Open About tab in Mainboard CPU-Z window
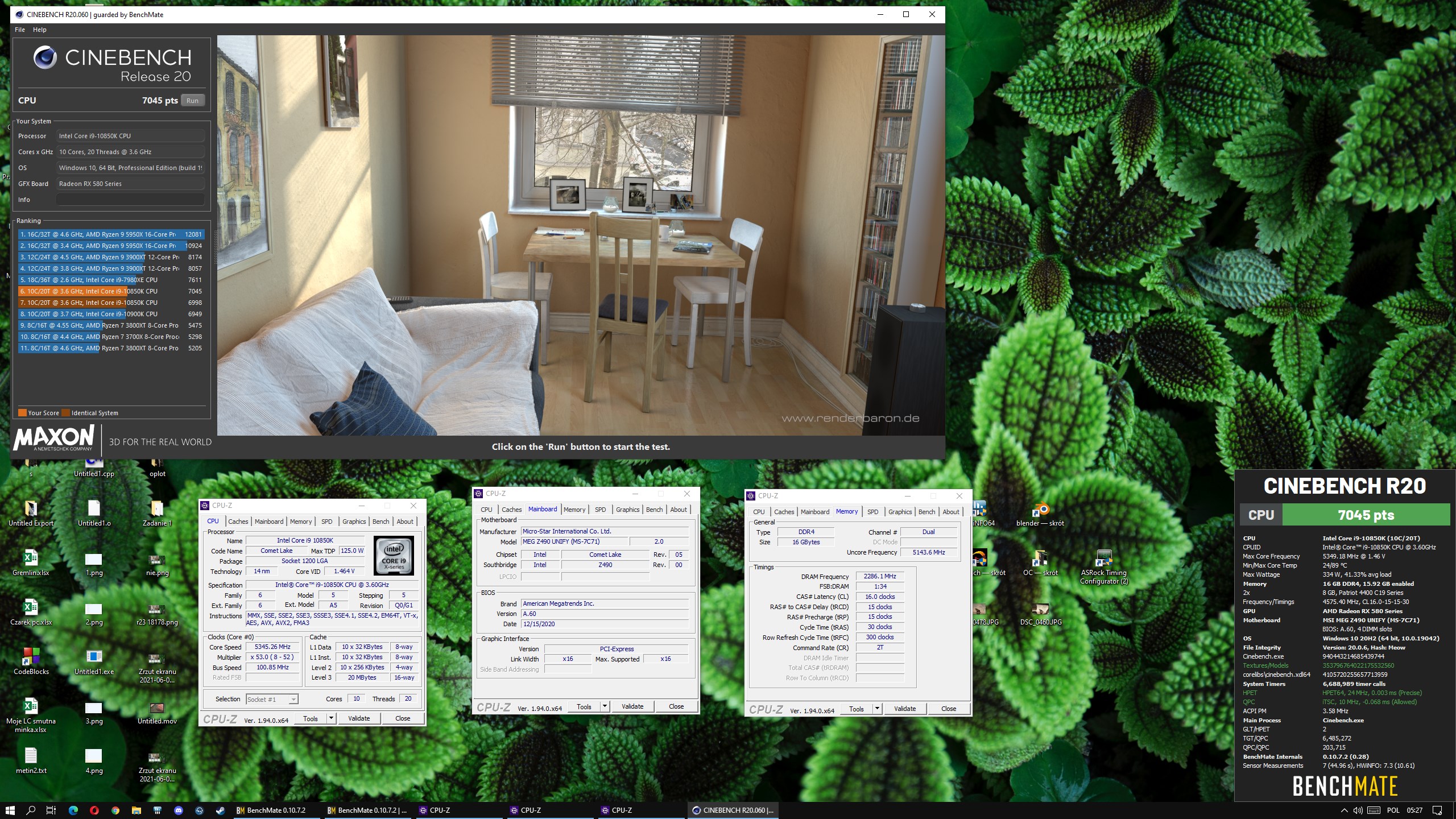 (678, 510)
